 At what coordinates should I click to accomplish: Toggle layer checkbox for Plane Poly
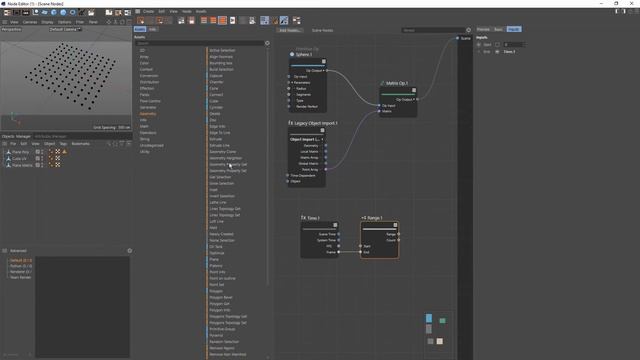(38, 152)
